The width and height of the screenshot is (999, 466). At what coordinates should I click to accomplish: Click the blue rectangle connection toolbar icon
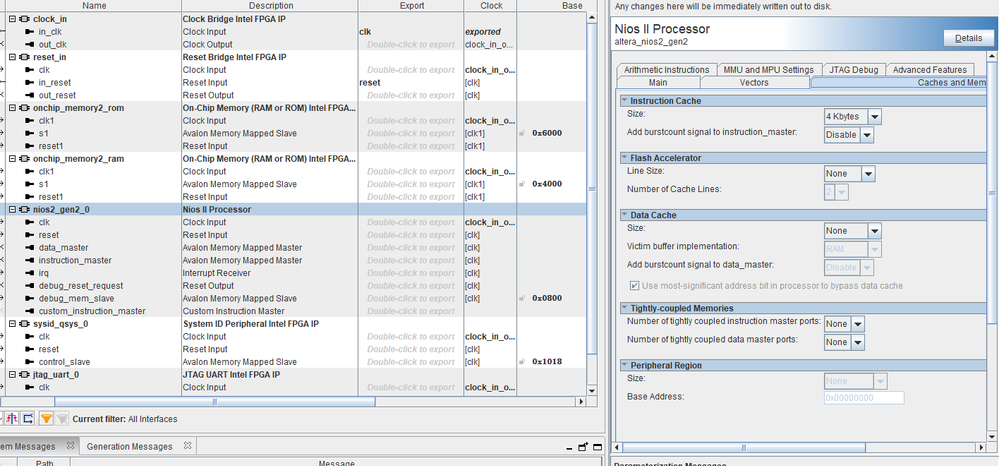click(x=28, y=419)
